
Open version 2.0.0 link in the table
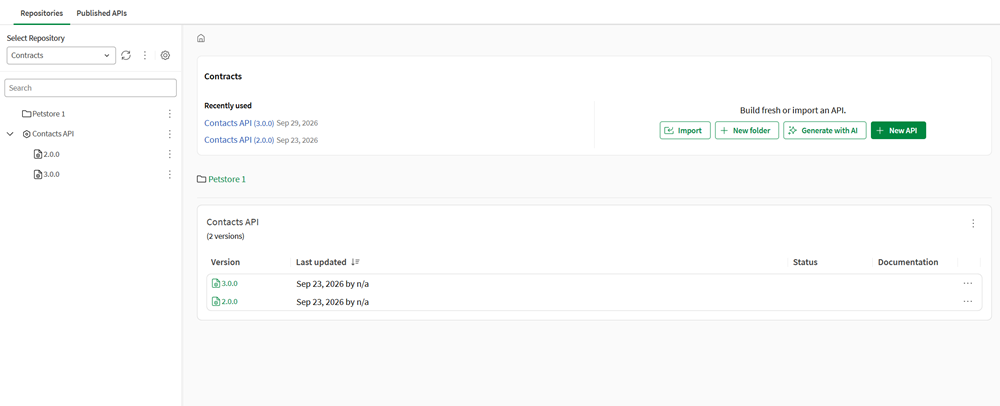pyautogui.click(x=230, y=301)
